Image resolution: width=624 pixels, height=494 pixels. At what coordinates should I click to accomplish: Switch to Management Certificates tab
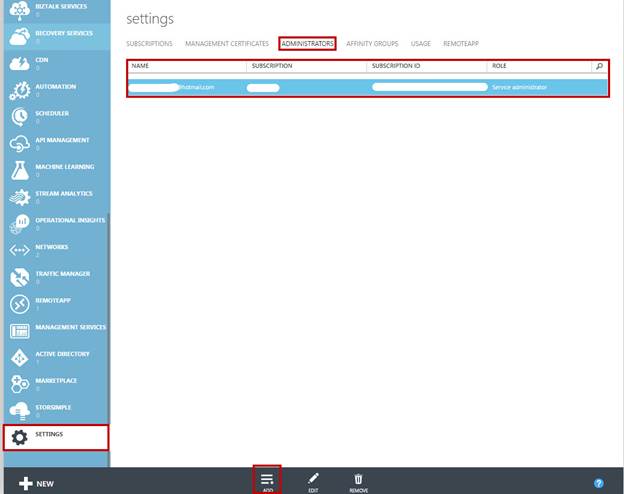click(x=227, y=43)
